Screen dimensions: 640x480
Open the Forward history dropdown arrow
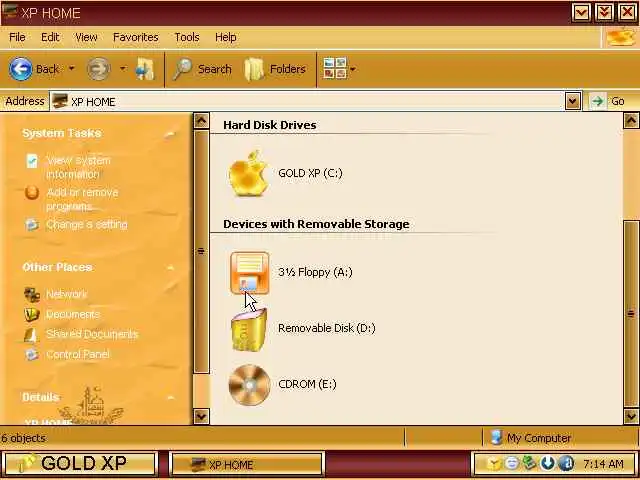pyautogui.click(x=122, y=69)
